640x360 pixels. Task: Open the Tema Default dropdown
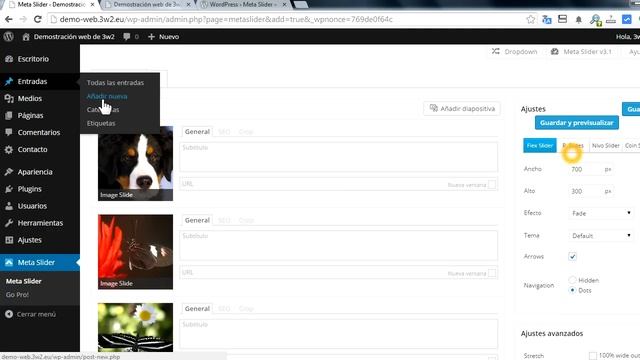click(x=601, y=236)
